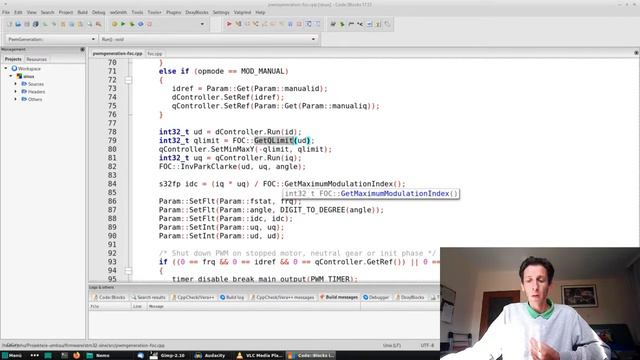Open the Code::Blocks log tab
Viewport: 640px width, 360px height.
(x=109, y=298)
